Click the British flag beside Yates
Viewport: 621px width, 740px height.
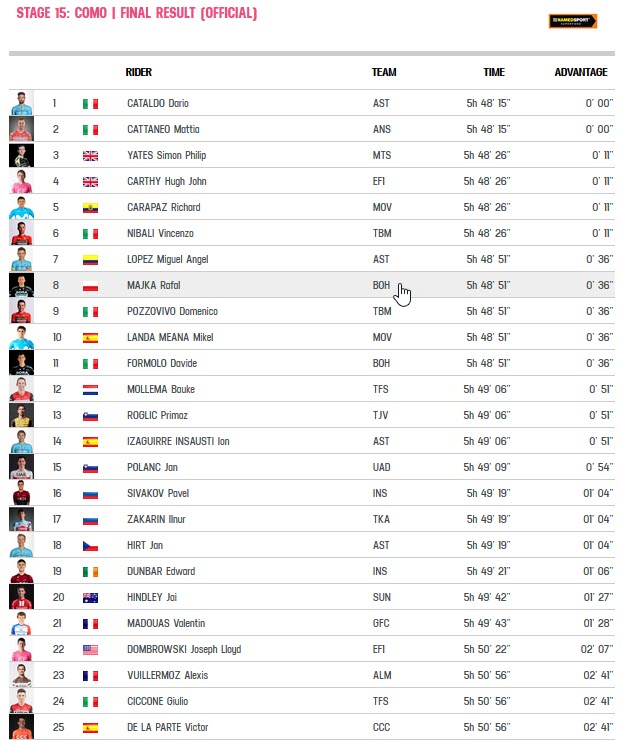[90, 156]
